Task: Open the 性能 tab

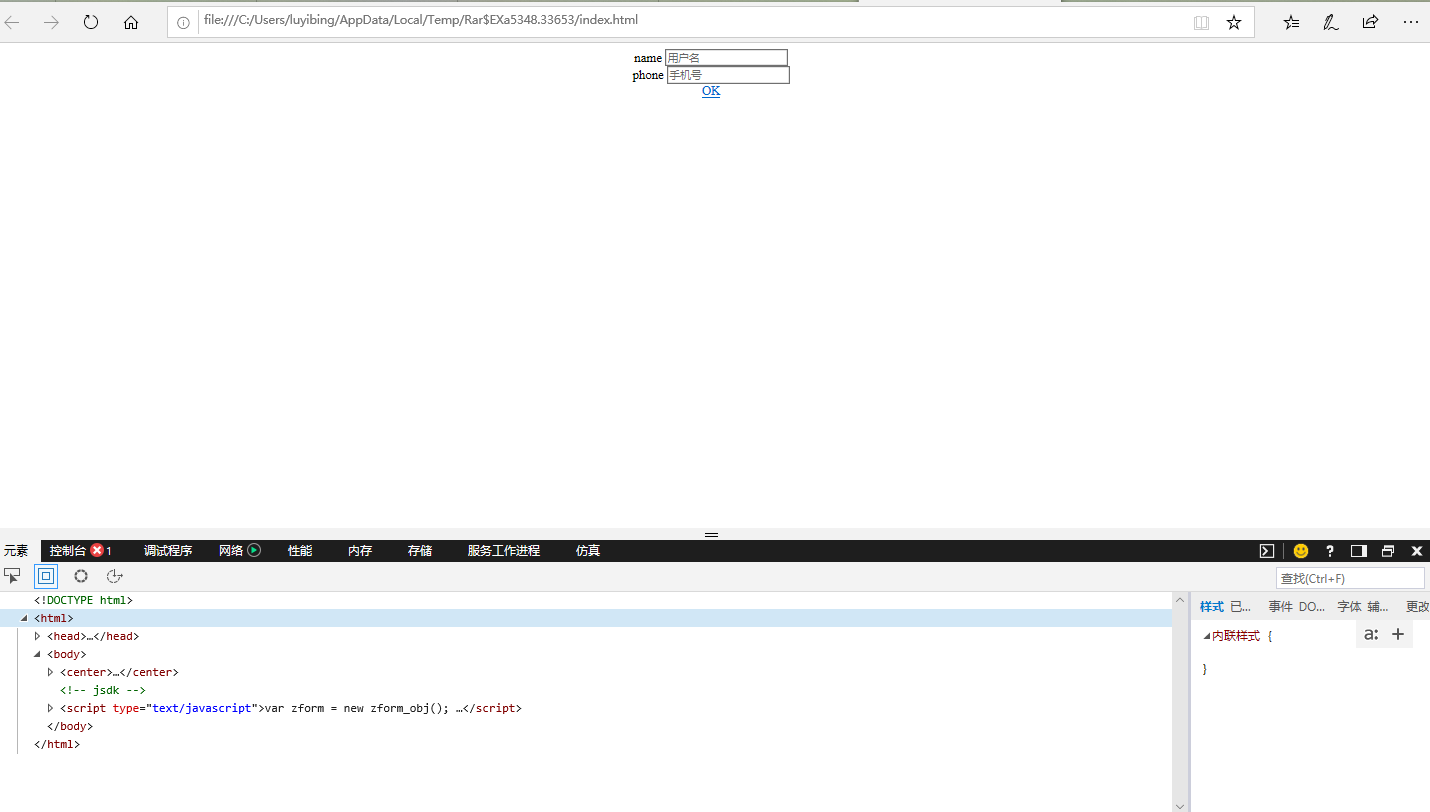Action: coord(300,551)
